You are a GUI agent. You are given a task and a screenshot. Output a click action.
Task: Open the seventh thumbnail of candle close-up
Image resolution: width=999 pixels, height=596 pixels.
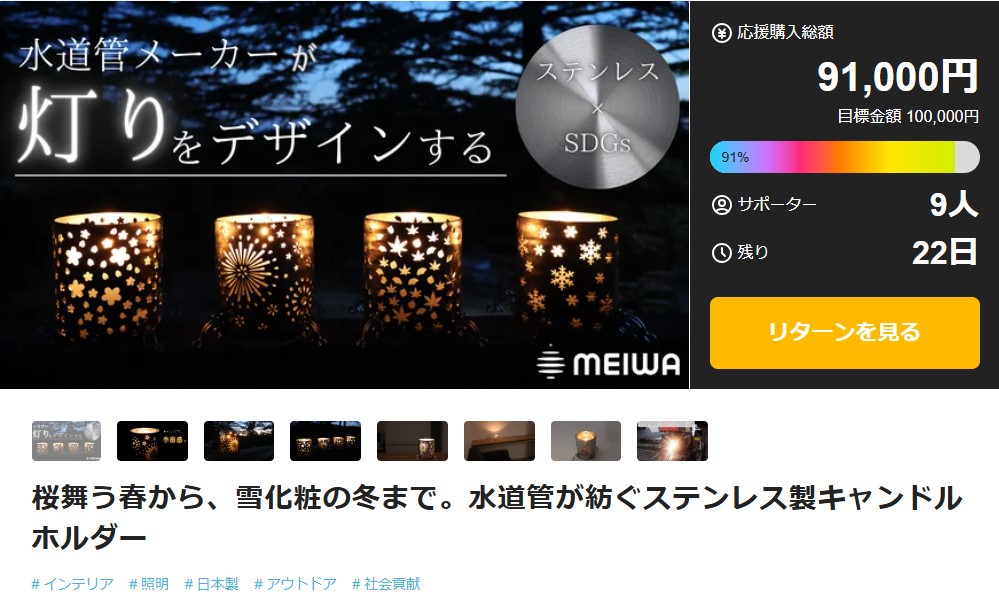point(586,441)
